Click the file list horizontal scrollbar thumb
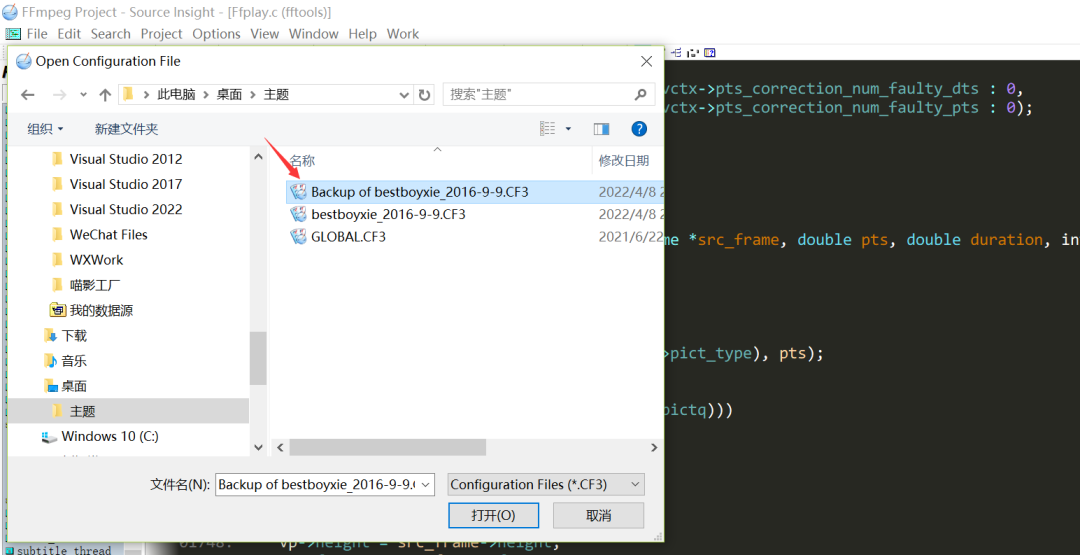 (387, 448)
